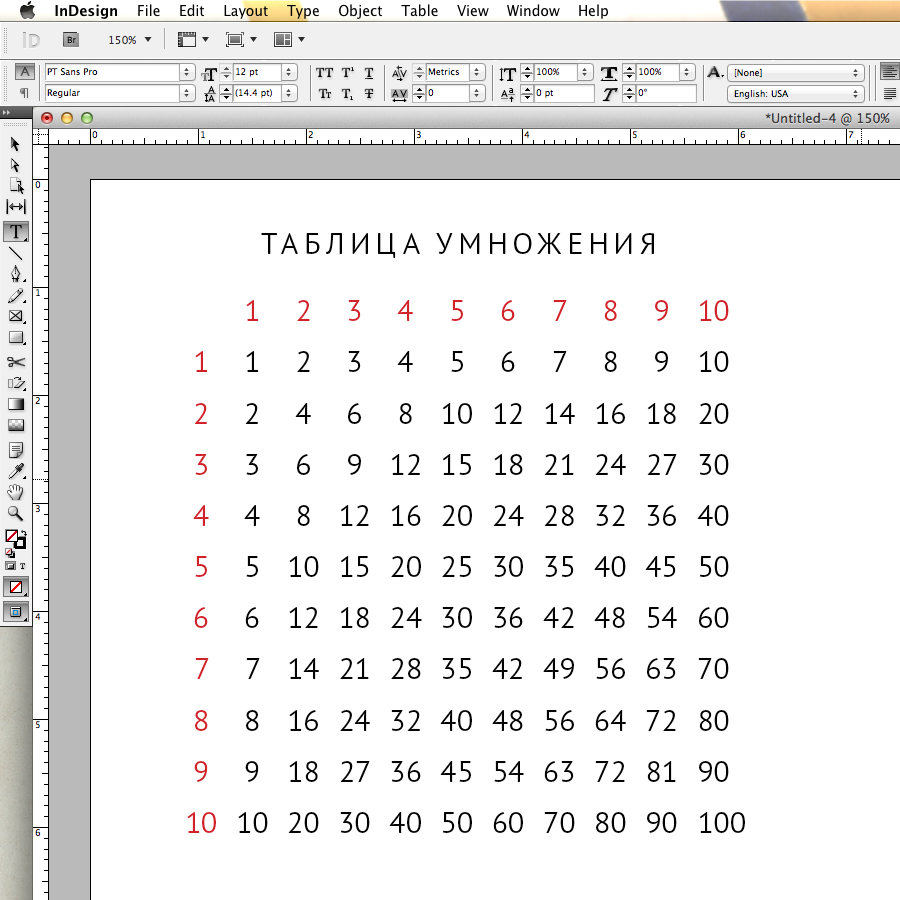Select the Gradient Swatch tool

coord(16,404)
